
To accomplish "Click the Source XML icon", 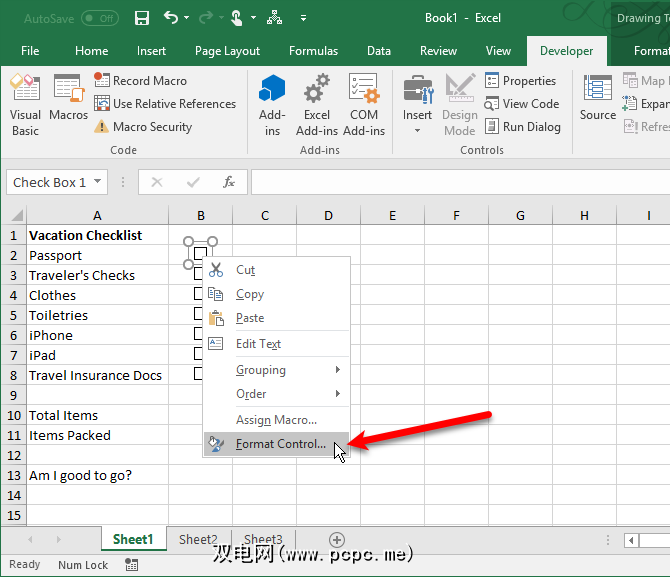I will (598, 98).
